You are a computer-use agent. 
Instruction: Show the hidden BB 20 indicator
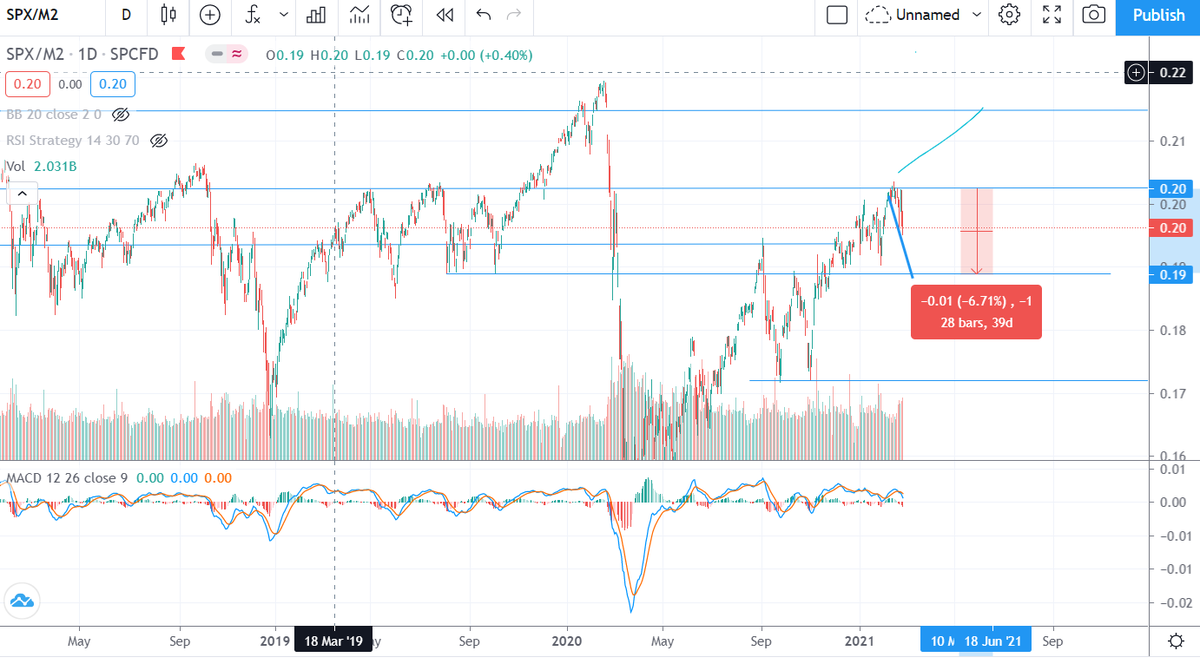click(122, 114)
